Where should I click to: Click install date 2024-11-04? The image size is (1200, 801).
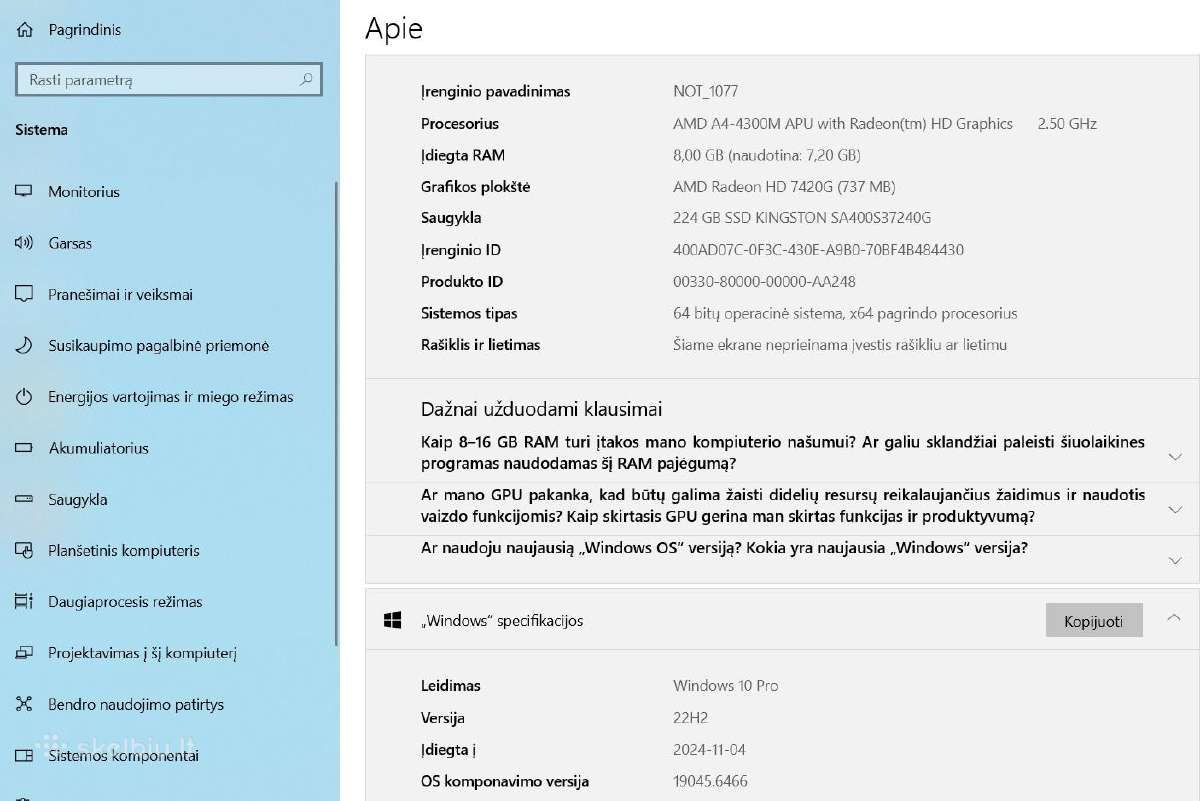[709, 750]
